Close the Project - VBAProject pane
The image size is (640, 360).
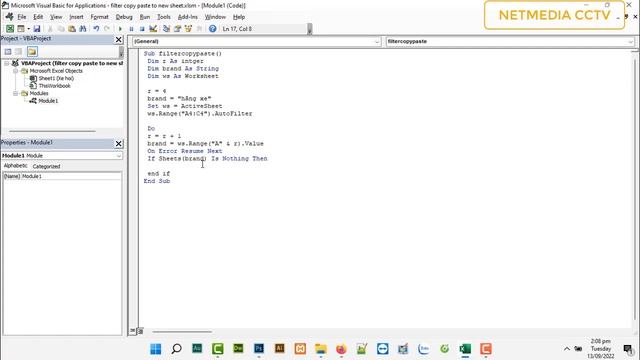pyautogui.click(x=118, y=39)
